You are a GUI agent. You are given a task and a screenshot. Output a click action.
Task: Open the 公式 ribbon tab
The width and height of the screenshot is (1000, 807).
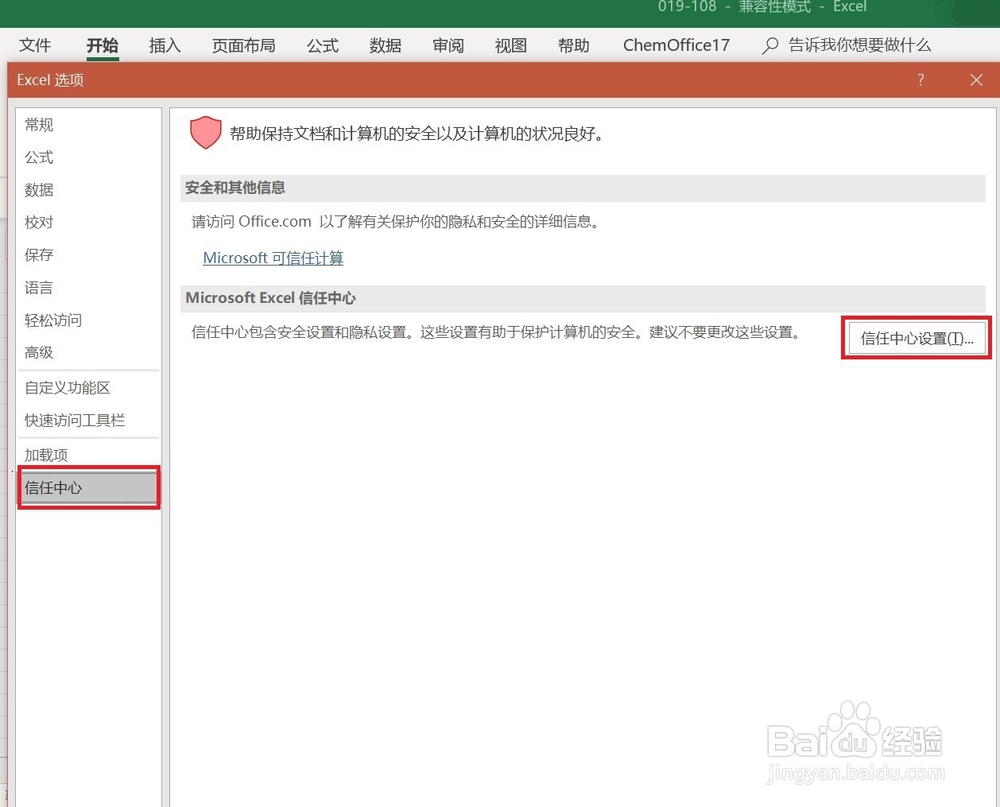coord(323,45)
